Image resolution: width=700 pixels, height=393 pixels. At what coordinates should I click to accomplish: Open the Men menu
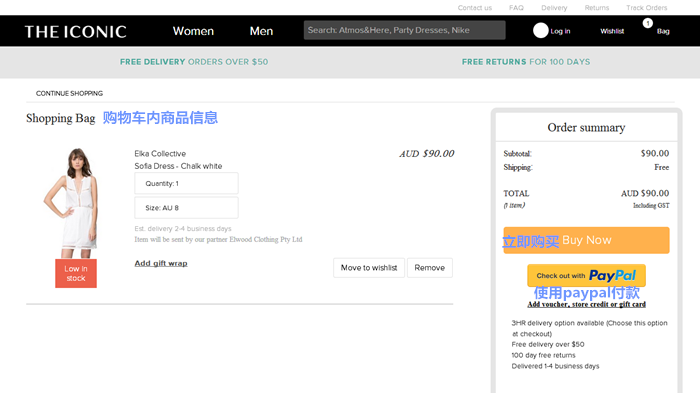[261, 31]
